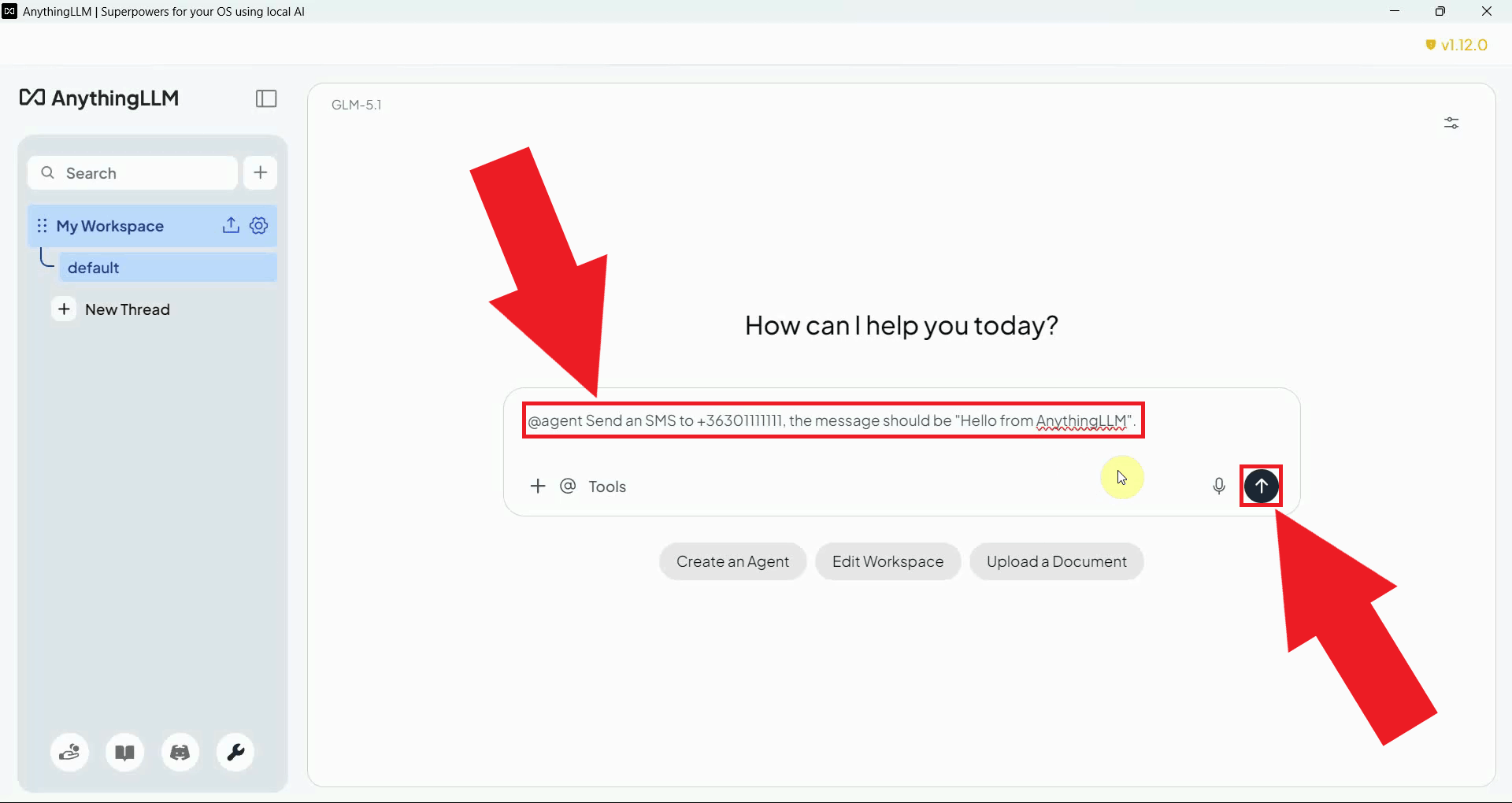Click the Search workspaces field
Screen dimensions: 1512x803
point(132,173)
